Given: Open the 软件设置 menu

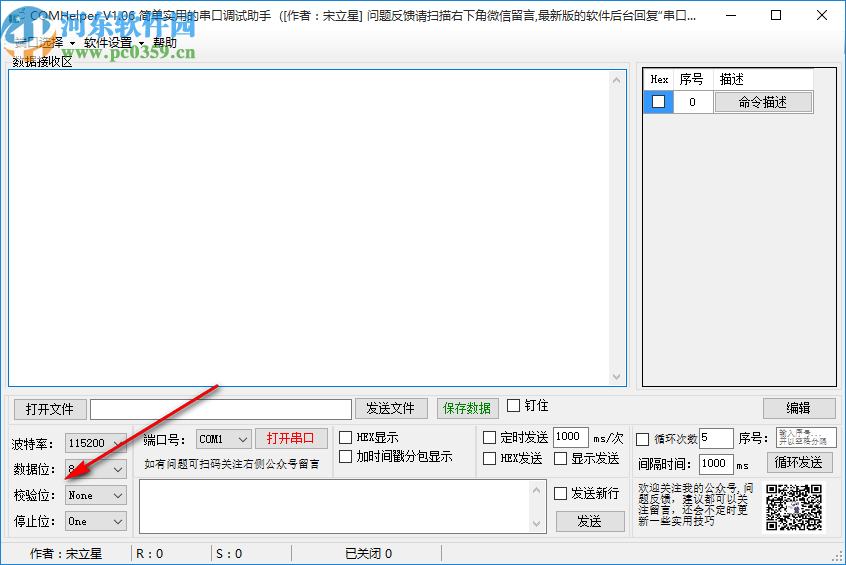Looking at the screenshot, I should 114,43.
